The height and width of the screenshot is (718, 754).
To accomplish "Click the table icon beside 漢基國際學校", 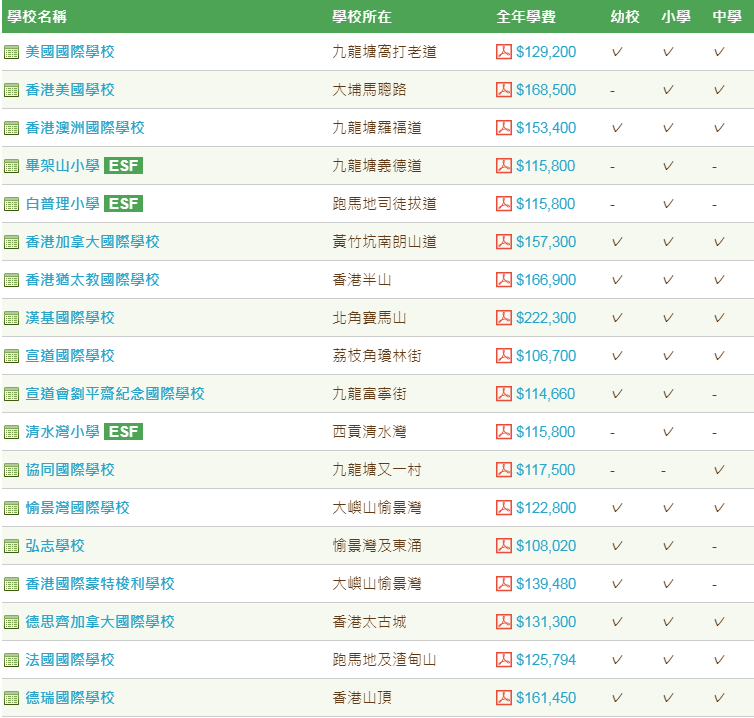I will 12,318.
